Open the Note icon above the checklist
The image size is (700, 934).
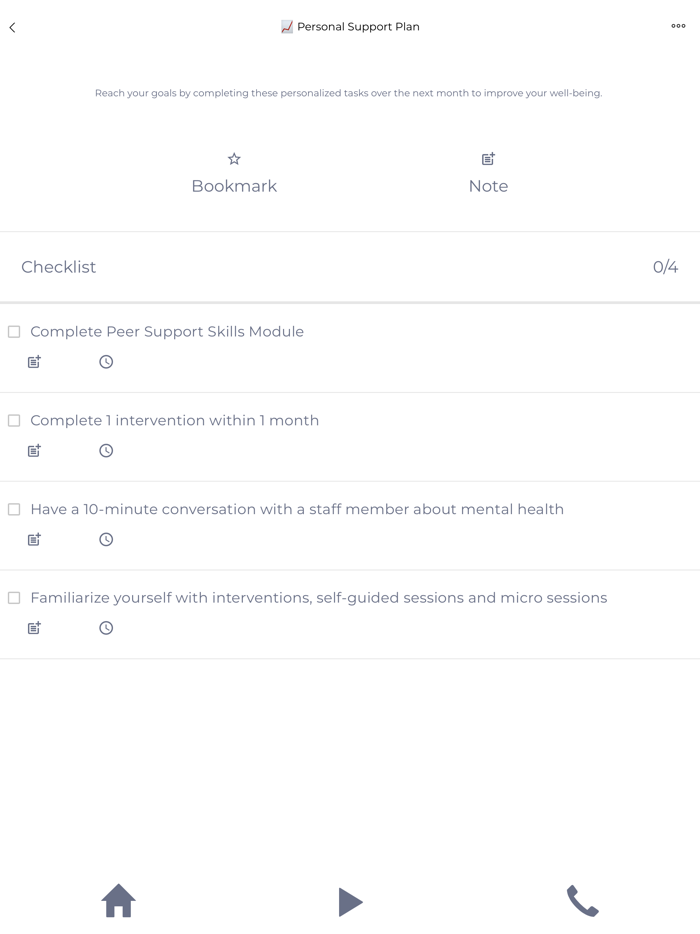click(487, 158)
